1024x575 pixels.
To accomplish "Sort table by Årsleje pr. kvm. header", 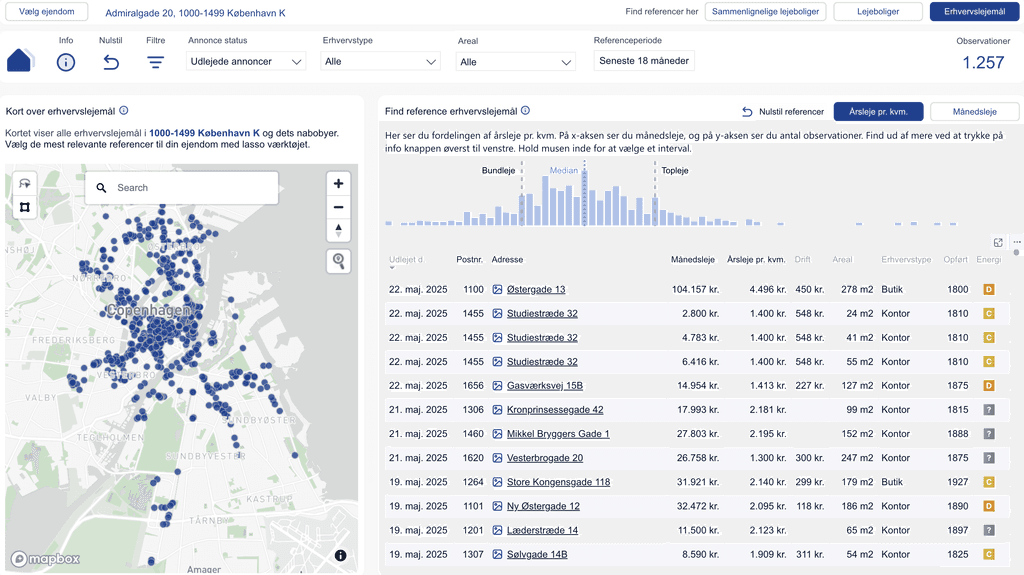I will click(756, 259).
